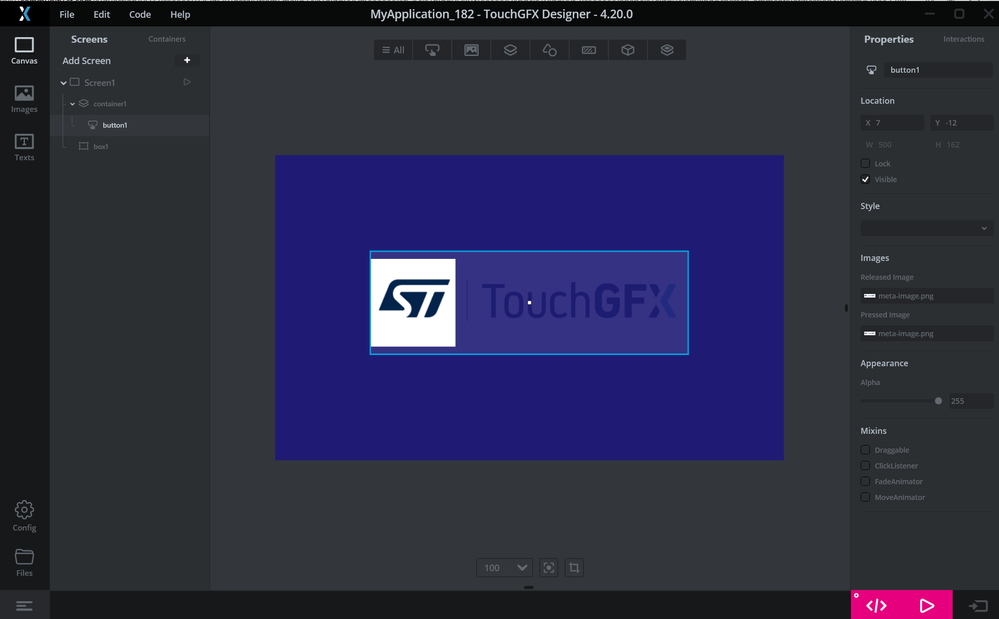999x619 pixels.
Task: Open the Canvas view in sidebar
Action: [24, 51]
